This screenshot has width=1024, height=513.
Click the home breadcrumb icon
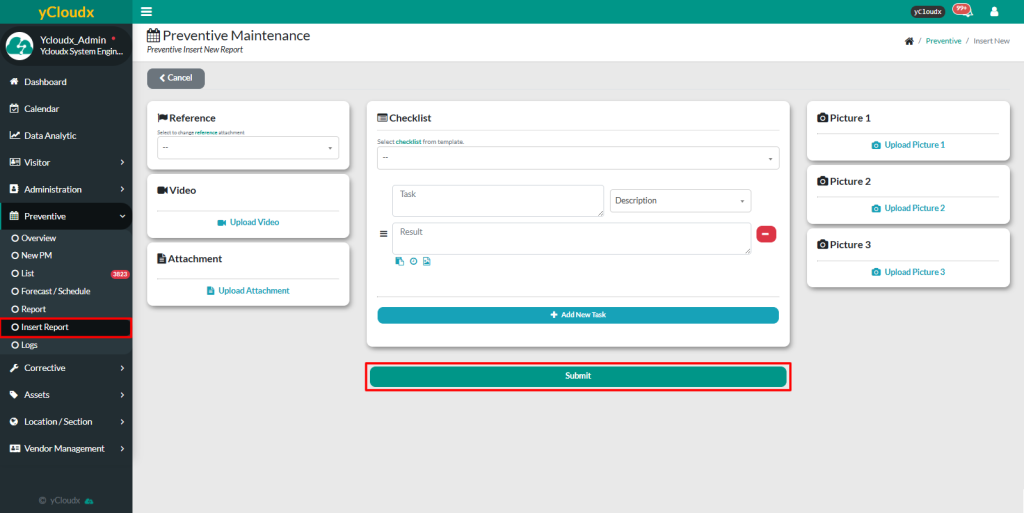[908, 41]
